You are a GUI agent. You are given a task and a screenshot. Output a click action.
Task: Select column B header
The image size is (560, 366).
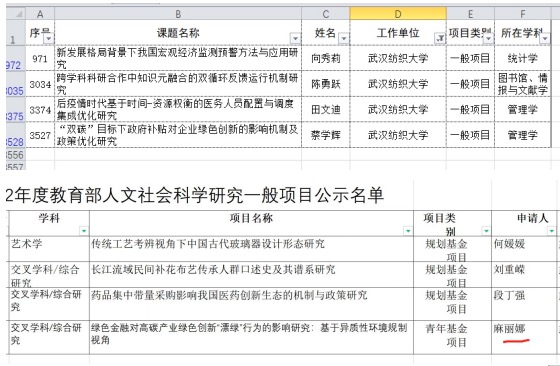178,14
